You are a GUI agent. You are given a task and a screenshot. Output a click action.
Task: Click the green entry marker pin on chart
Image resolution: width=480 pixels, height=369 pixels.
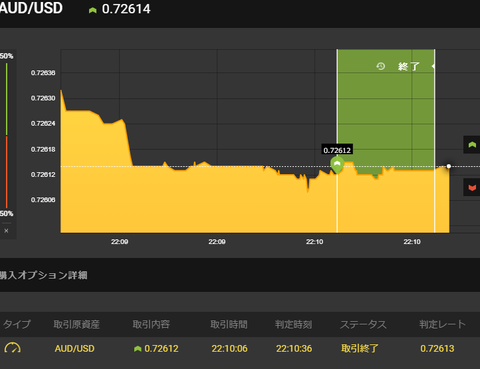(x=337, y=165)
